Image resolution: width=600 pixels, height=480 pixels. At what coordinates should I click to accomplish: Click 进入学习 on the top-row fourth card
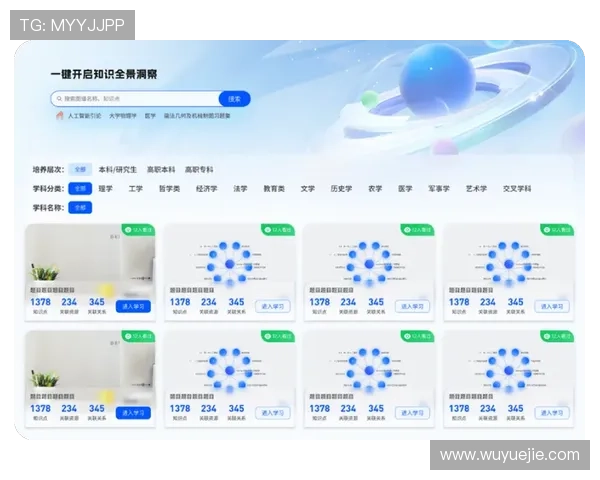click(x=552, y=306)
